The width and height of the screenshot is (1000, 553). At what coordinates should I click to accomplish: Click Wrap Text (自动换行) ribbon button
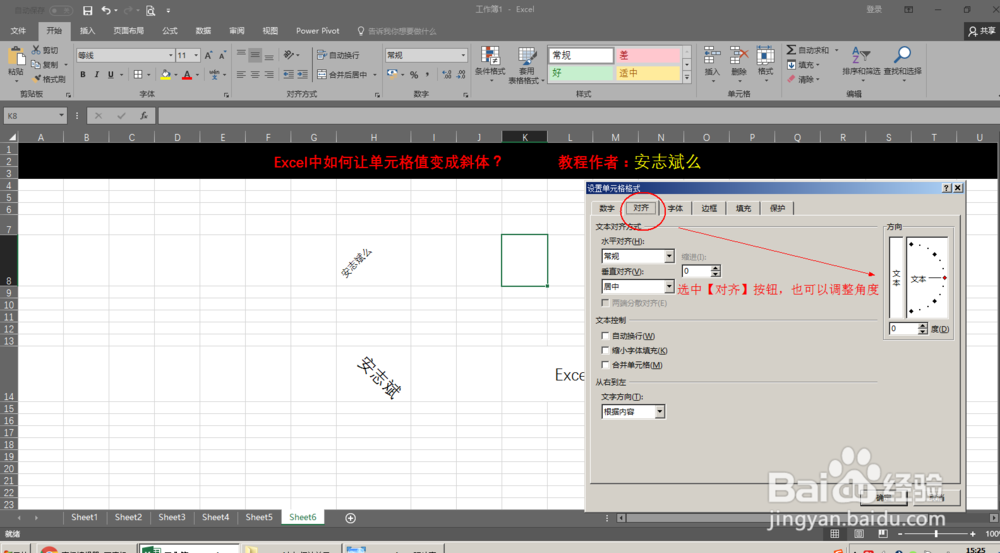[338, 55]
